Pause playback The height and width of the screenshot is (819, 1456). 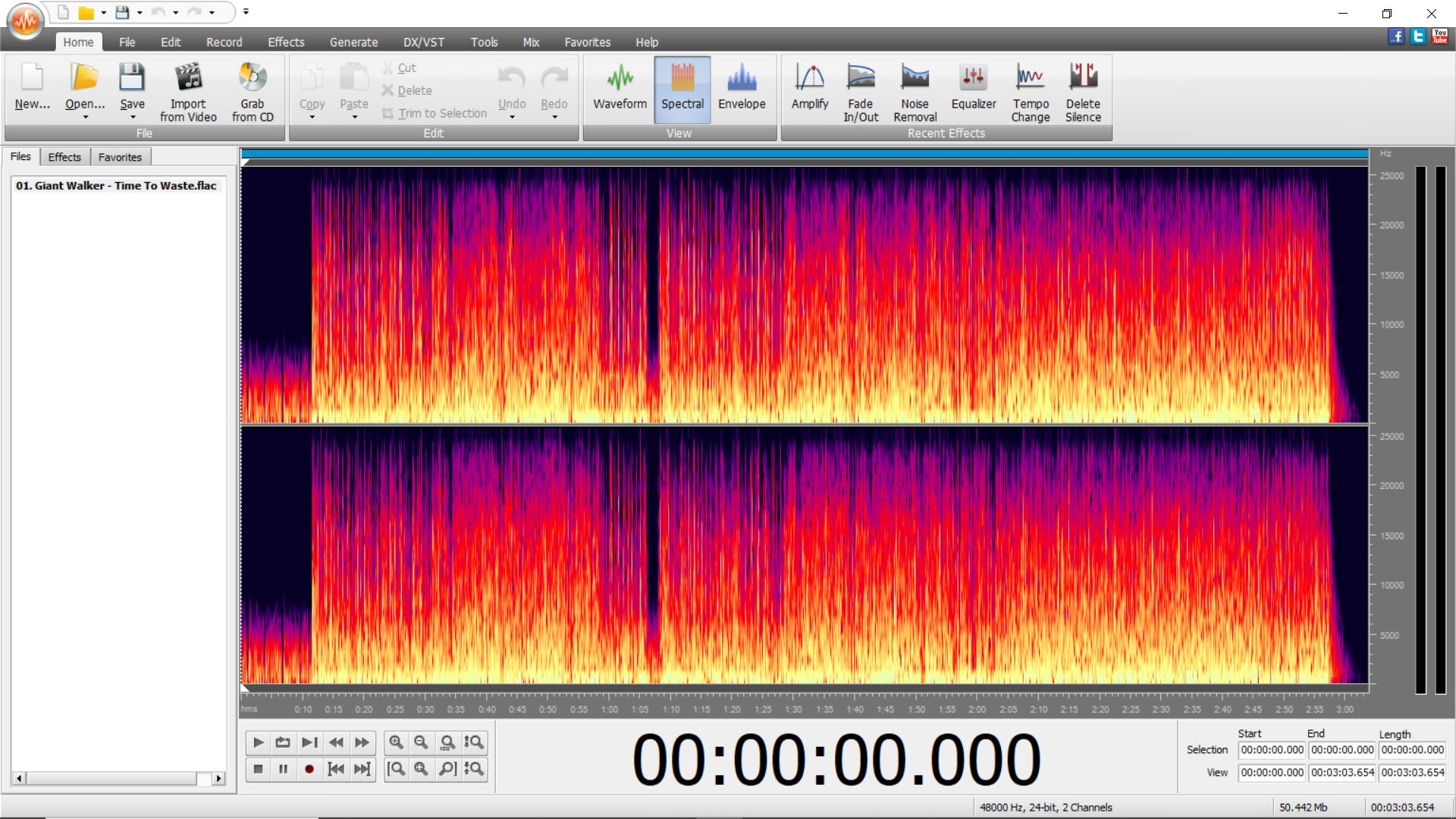(x=283, y=769)
